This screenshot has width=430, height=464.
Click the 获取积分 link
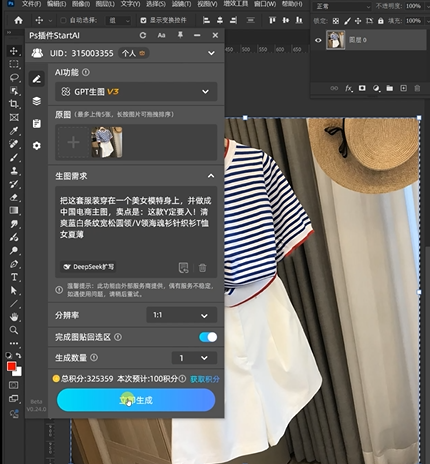tap(205, 379)
